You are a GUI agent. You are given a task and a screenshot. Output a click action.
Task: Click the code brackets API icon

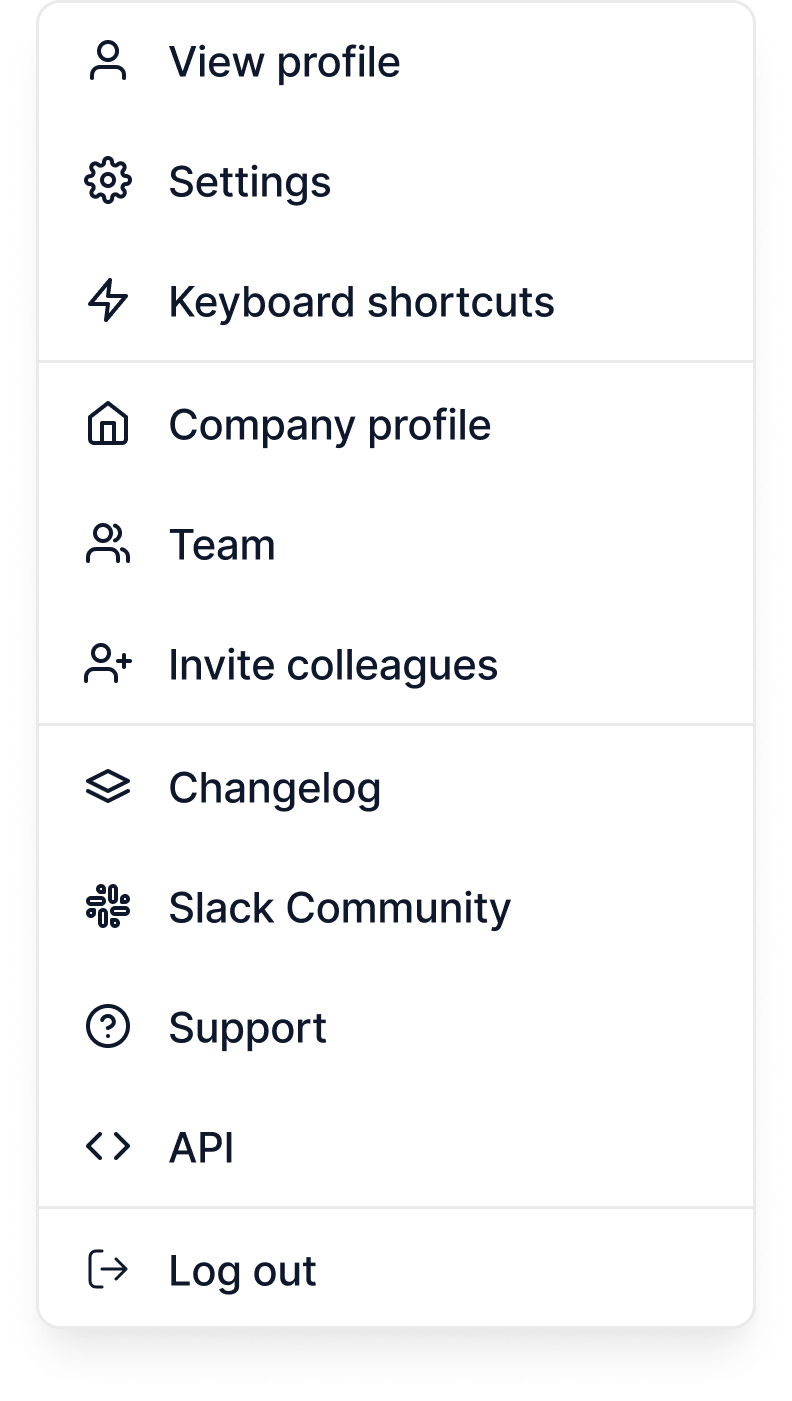pyautogui.click(x=108, y=1148)
